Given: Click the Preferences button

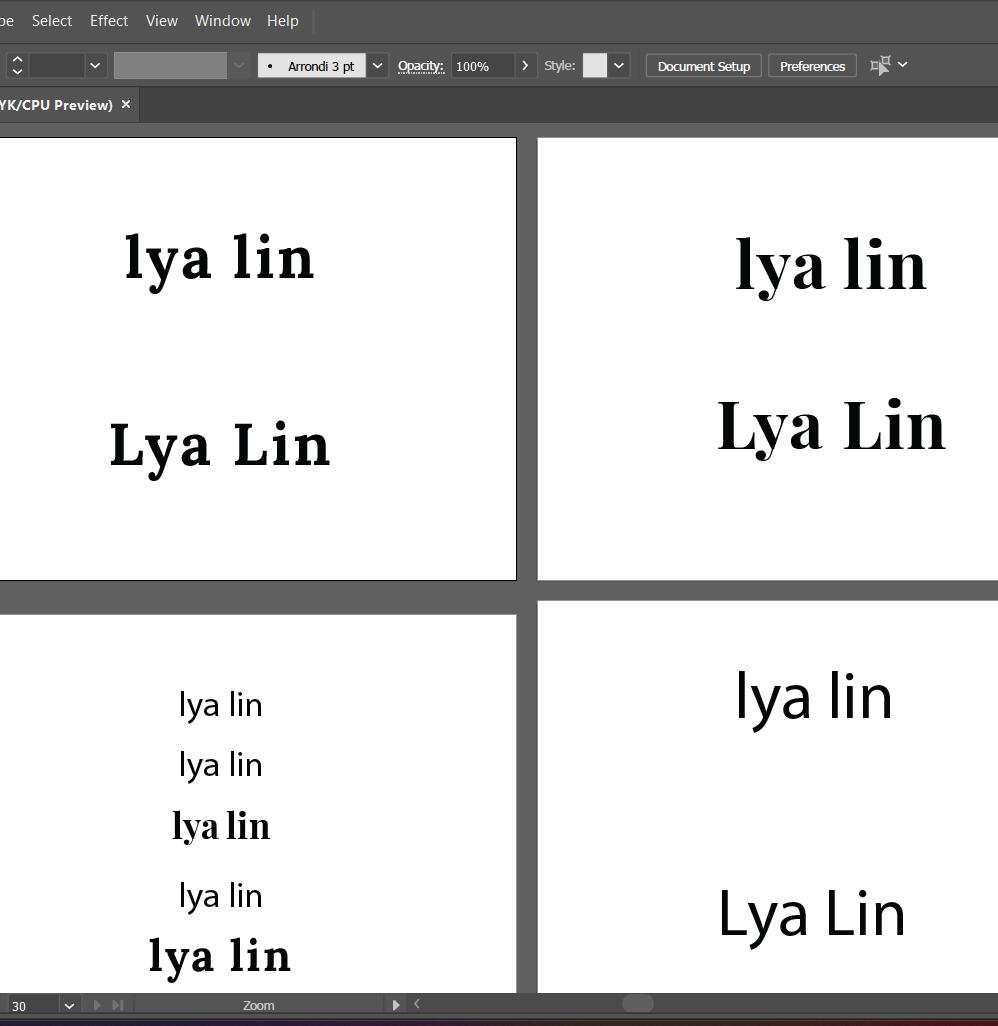Looking at the screenshot, I should (x=812, y=66).
